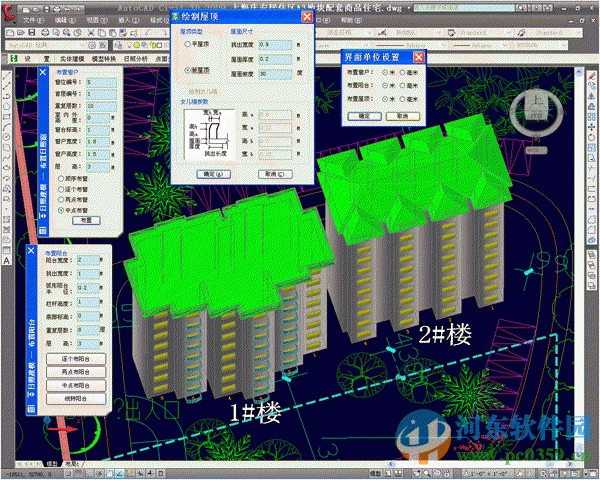Image resolution: width=600 pixels, height=480 pixels.
Task: Open the 编辑 menu
Action: [x=65, y=20]
